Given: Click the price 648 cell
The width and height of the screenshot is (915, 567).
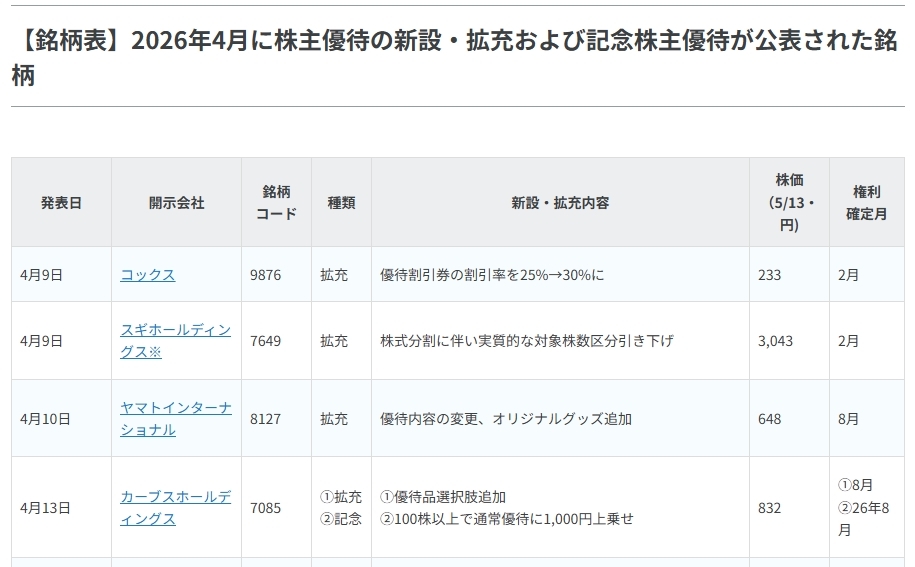Looking at the screenshot, I should coord(789,419).
